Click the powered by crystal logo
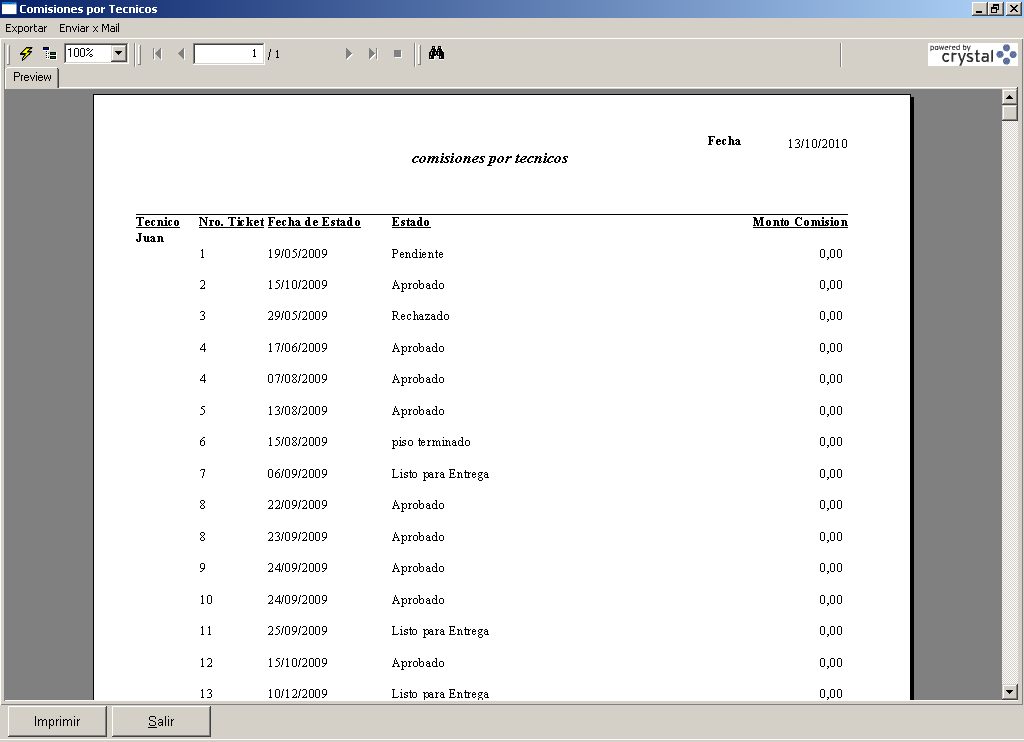1024x742 pixels. (972, 54)
